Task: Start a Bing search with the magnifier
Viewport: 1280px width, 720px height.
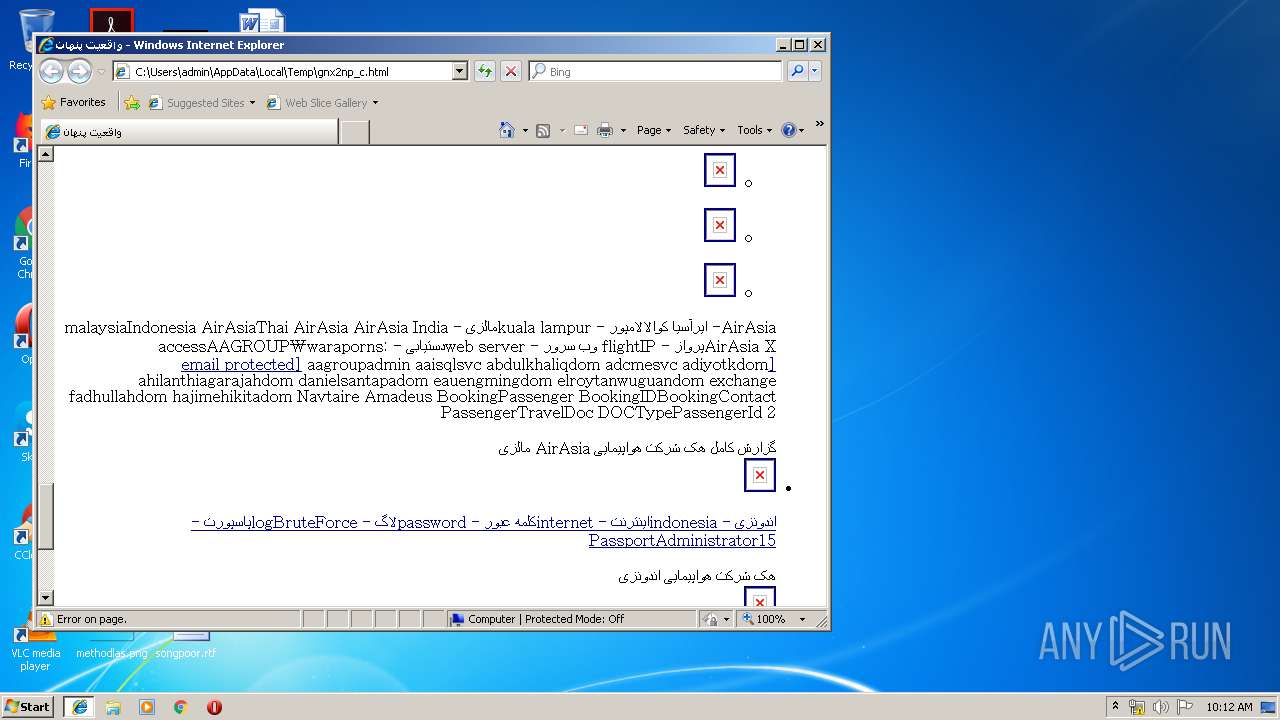Action: (797, 71)
